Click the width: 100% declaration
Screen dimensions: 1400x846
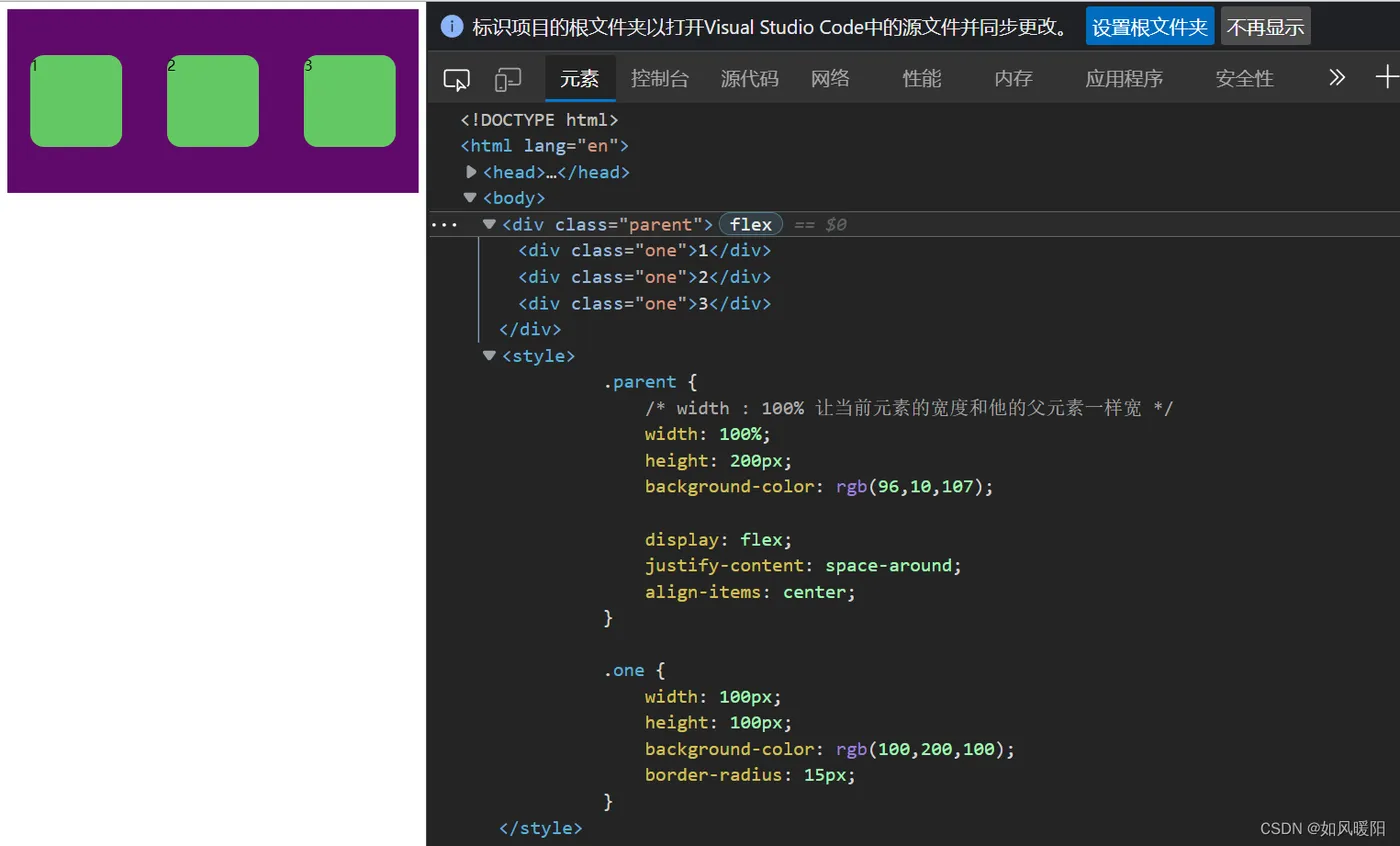click(709, 434)
